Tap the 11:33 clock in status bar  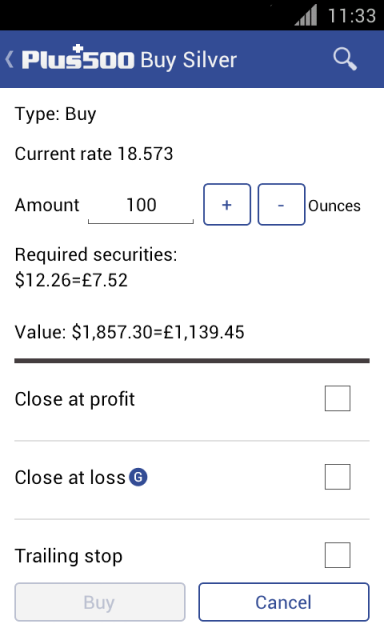pos(352,16)
